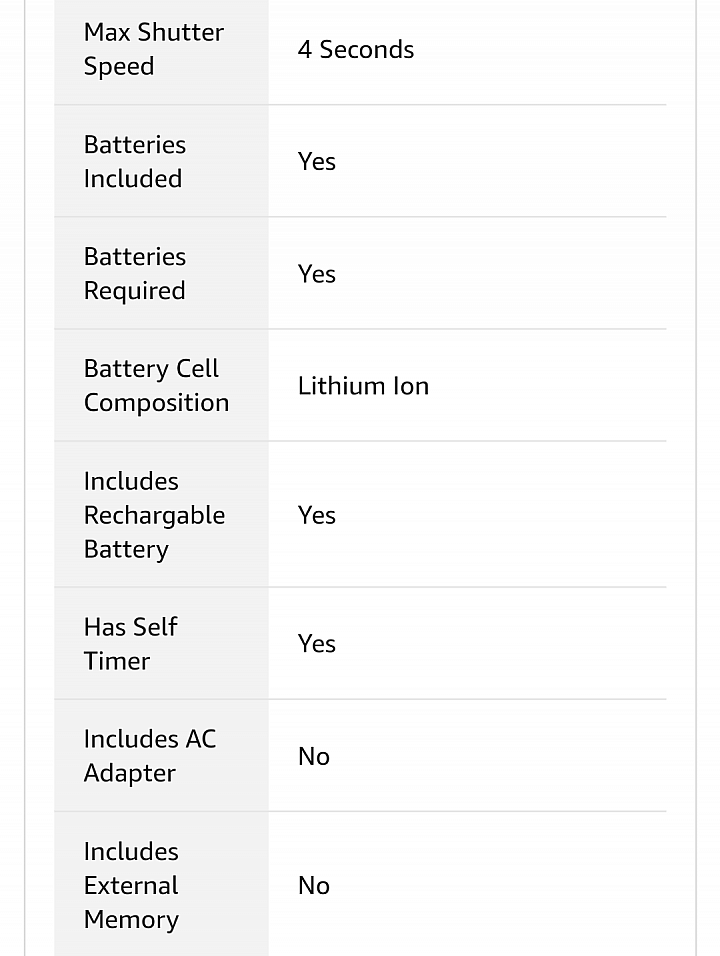Click the Yes value for Batteries Required
720x956 pixels.
(x=316, y=274)
